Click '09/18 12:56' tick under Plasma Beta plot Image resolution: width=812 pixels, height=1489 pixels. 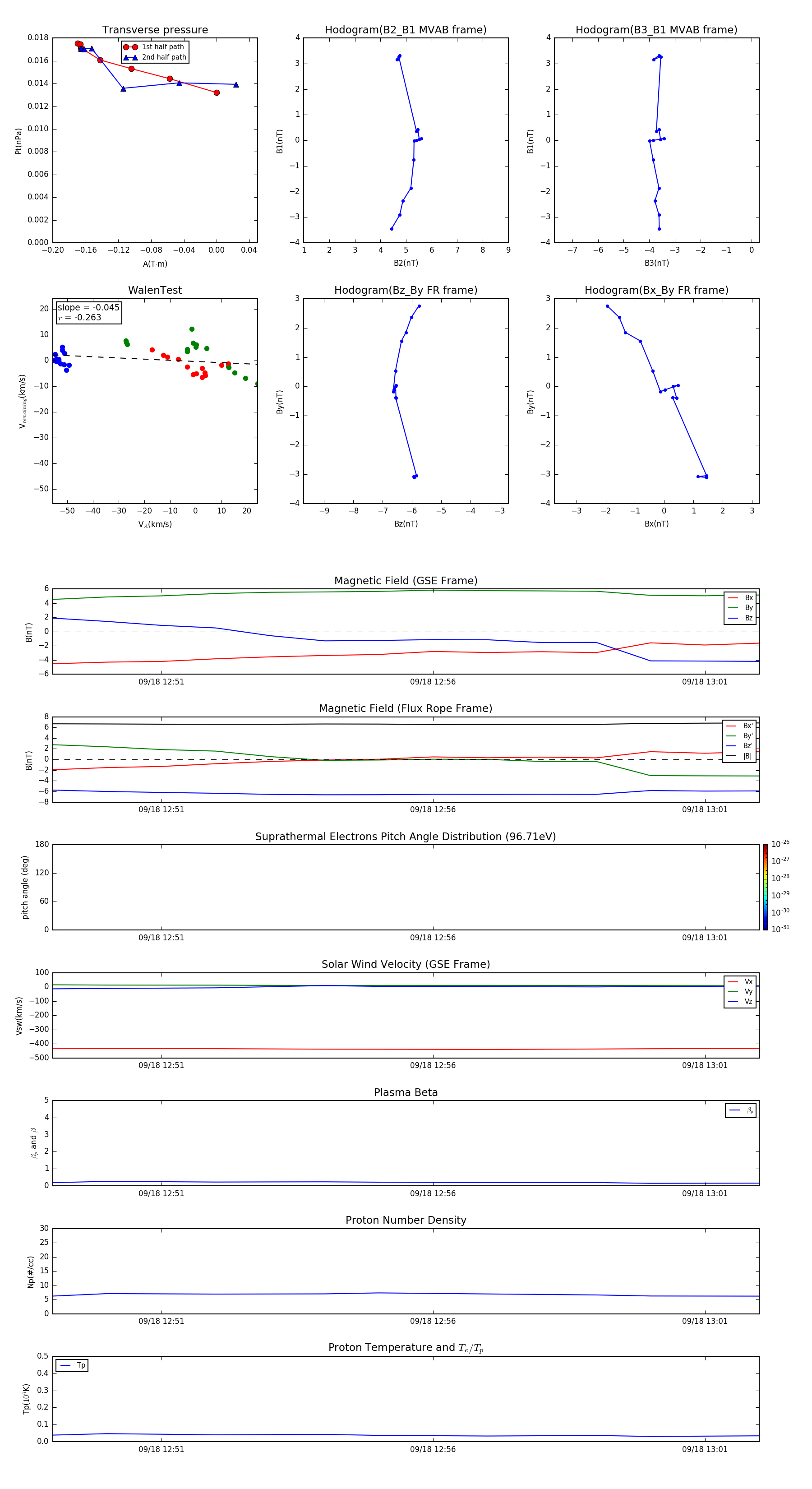coord(433,1193)
